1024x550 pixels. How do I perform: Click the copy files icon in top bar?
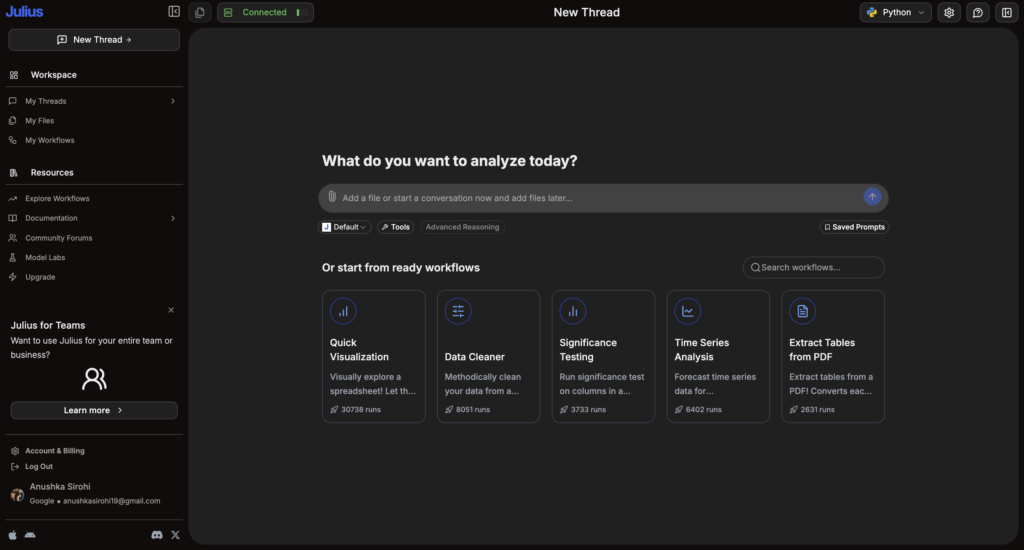point(200,12)
